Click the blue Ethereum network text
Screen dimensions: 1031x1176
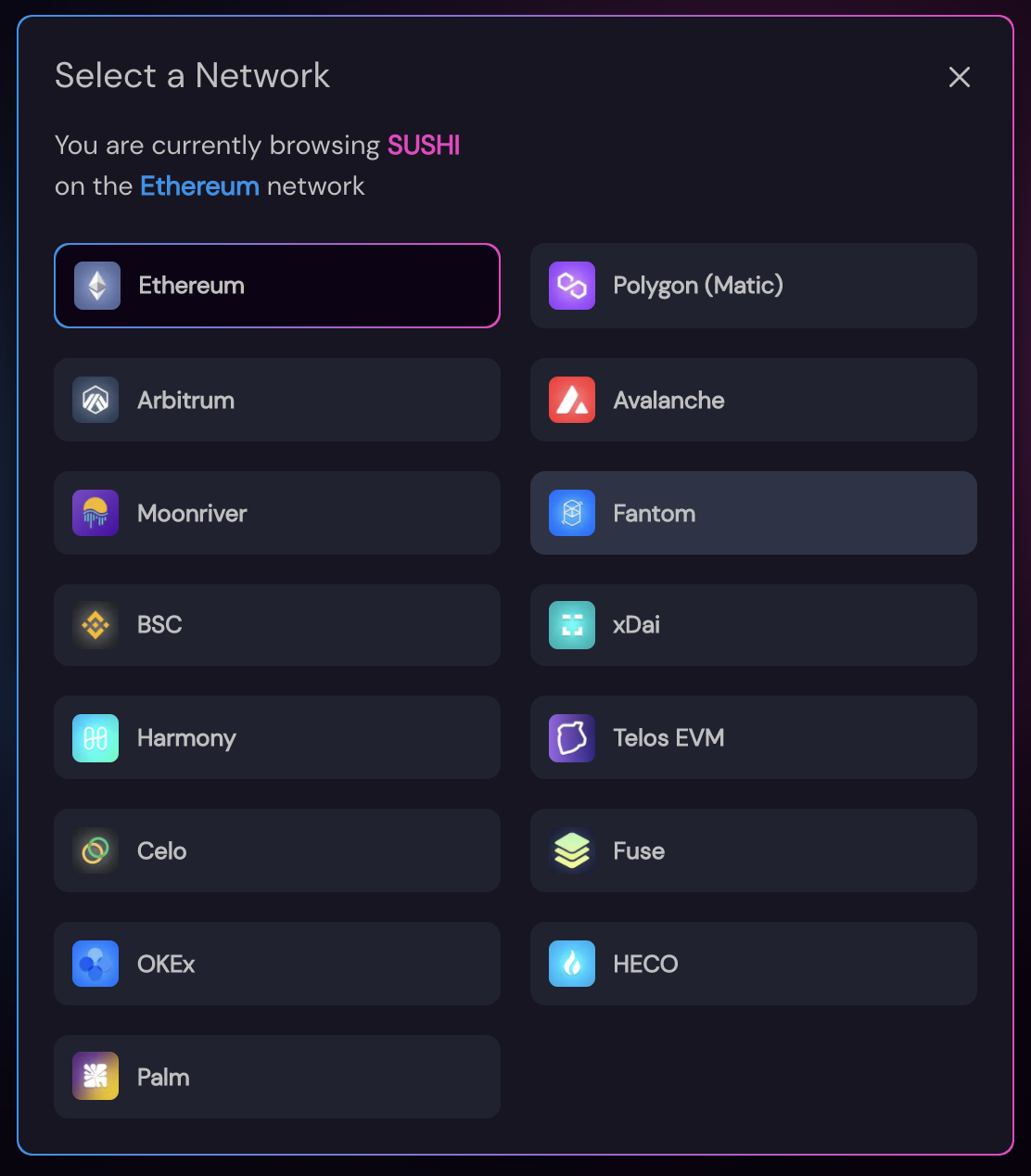(x=199, y=186)
